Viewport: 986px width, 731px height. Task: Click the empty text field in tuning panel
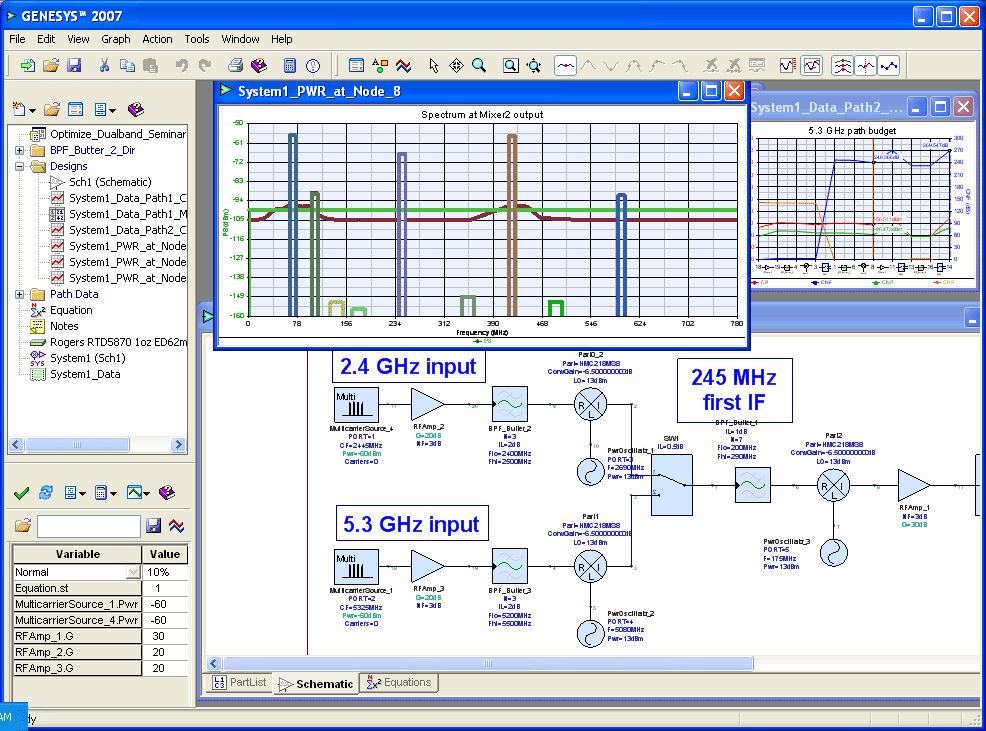pos(89,526)
